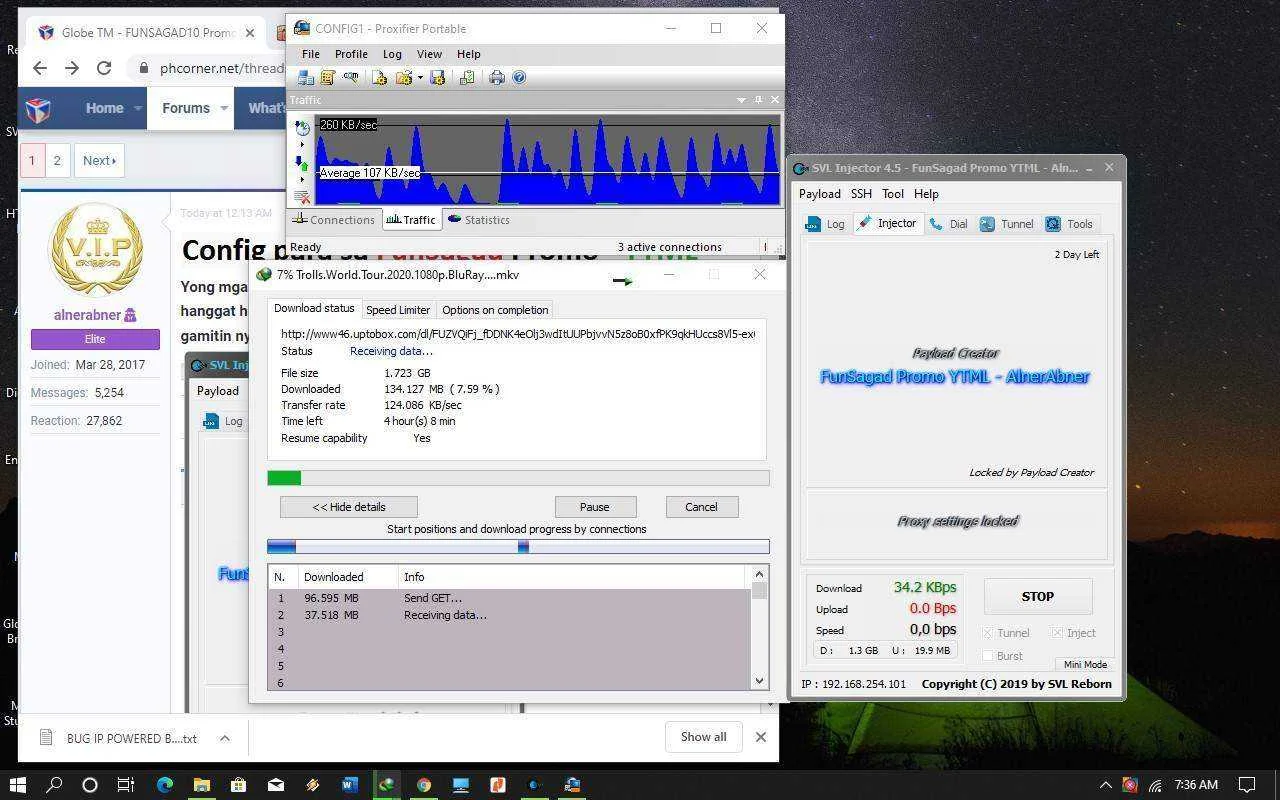
Task: Reload the page in Chrome
Action: click(x=104, y=68)
